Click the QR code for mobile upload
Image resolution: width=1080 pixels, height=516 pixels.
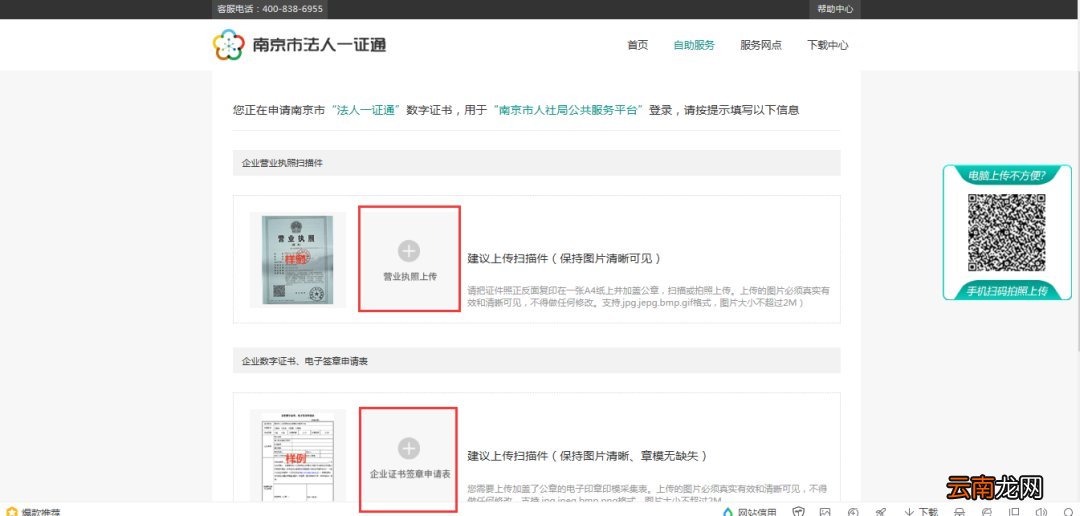coord(1006,232)
